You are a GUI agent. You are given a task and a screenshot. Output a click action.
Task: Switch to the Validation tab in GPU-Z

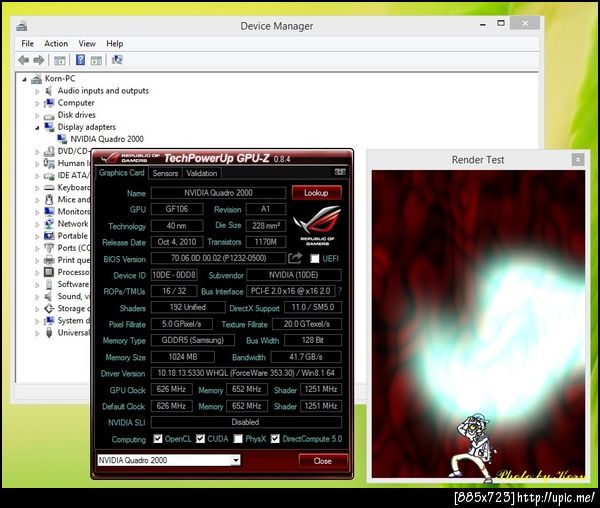point(202,173)
